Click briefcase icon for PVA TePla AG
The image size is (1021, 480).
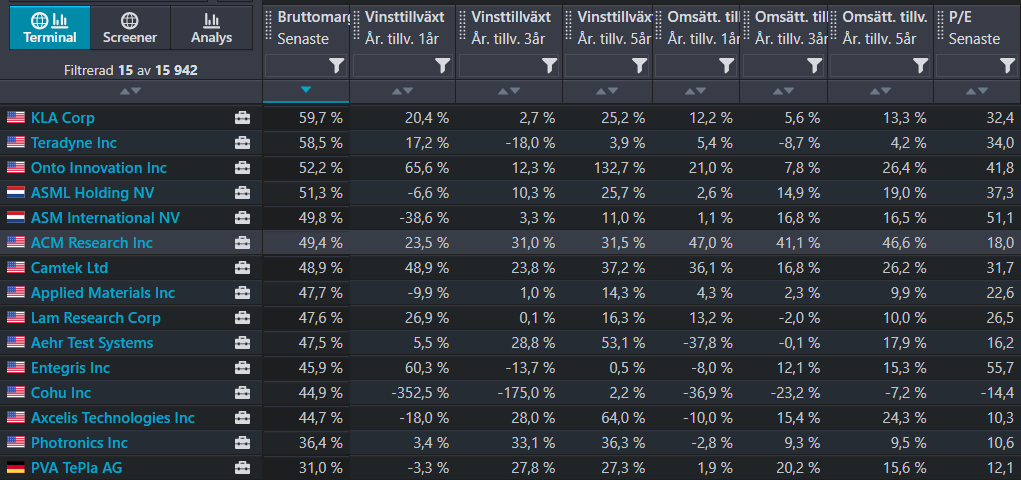coord(242,468)
